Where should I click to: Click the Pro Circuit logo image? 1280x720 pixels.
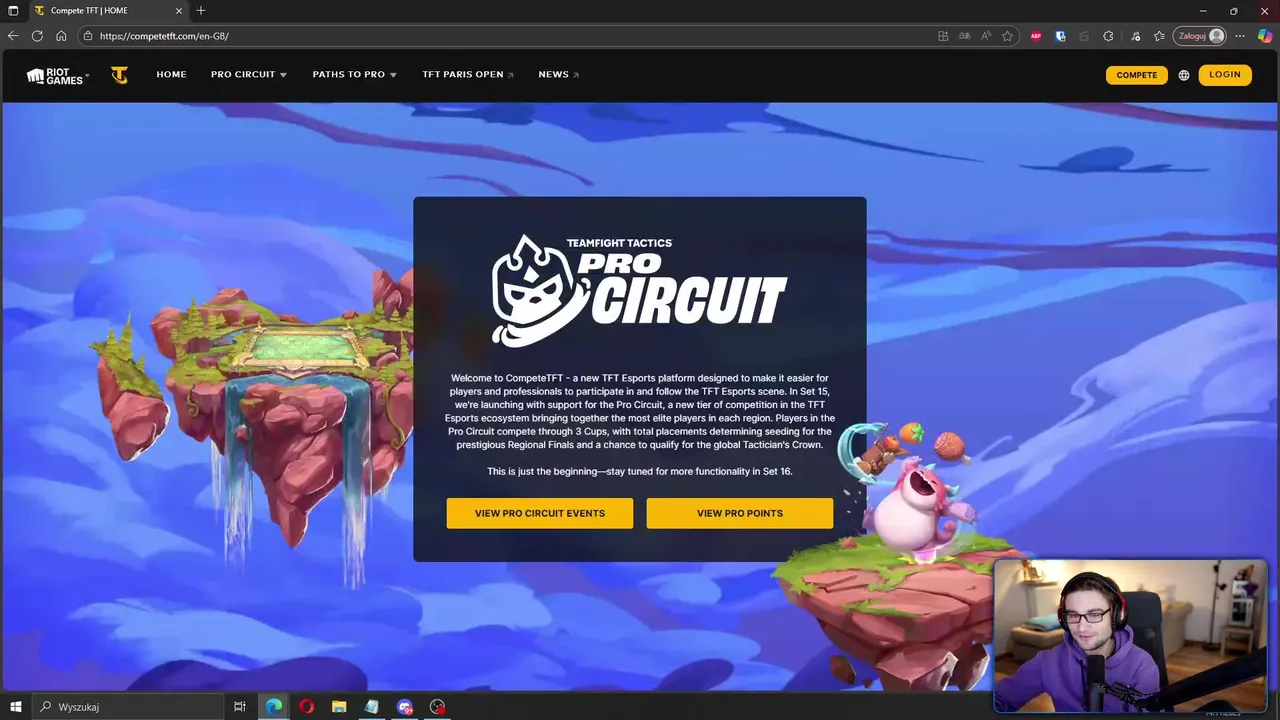640,291
